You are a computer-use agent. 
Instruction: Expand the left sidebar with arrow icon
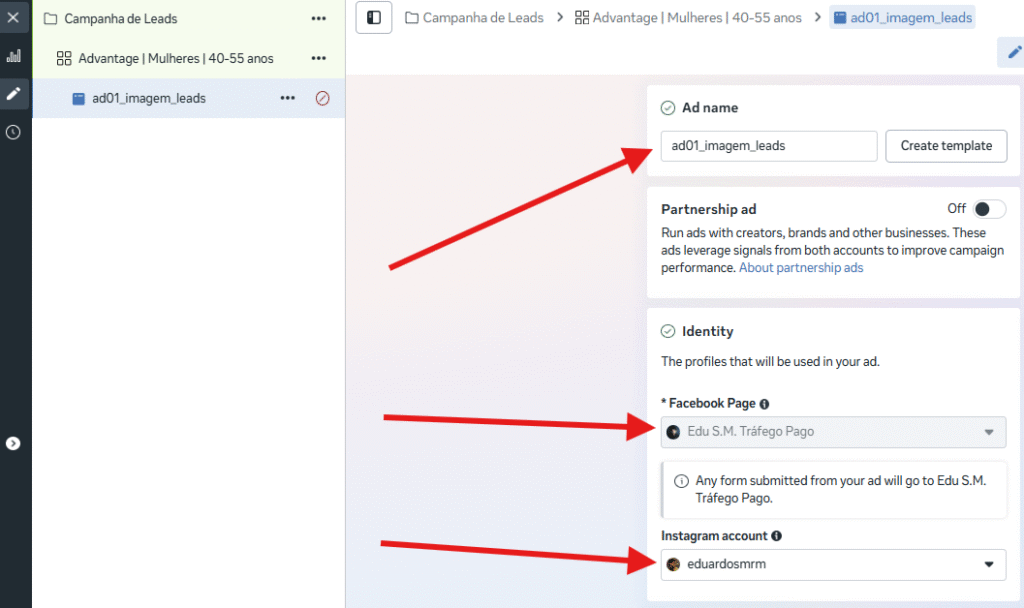coord(13,443)
